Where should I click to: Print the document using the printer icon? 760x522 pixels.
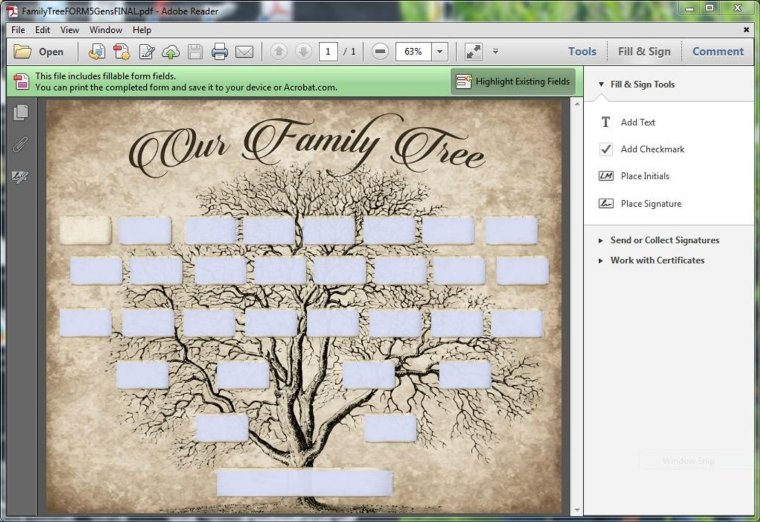[220, 52]
